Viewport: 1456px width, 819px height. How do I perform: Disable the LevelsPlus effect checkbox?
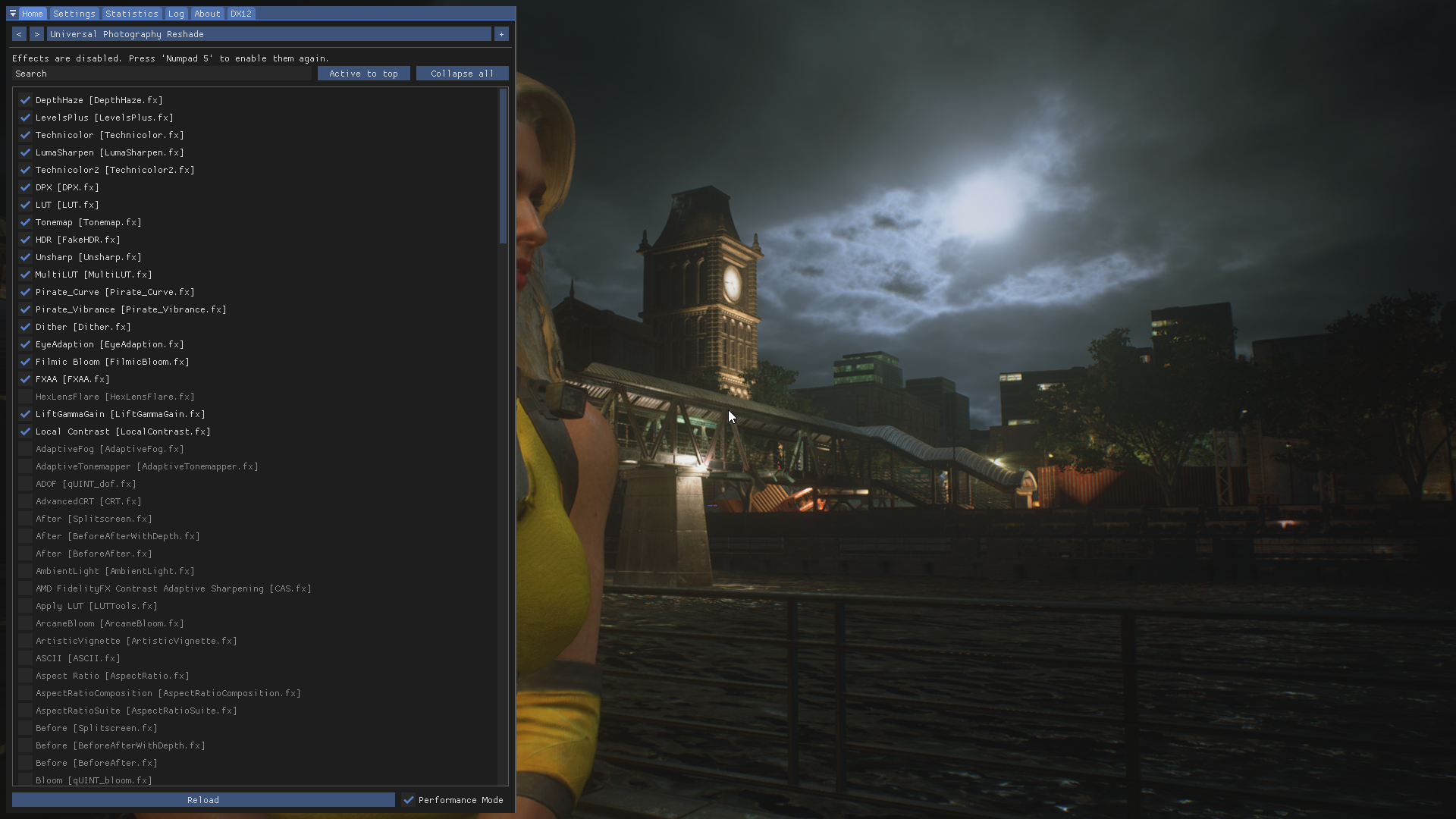click(25, 118)
